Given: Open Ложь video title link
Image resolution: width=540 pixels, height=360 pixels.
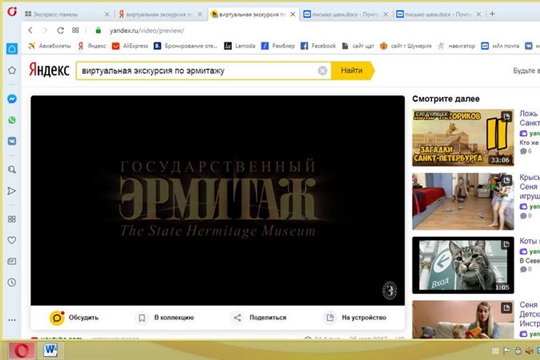Looking at the screenshot, I should coord(529,118).
